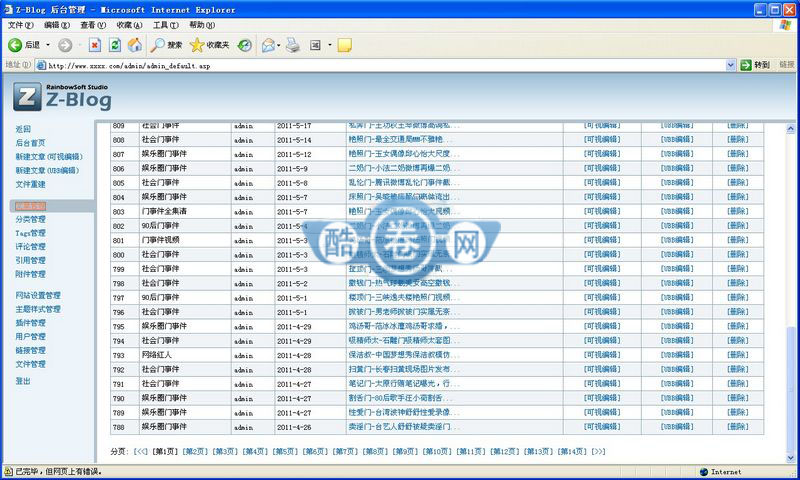Click the error icon in status bar

click(x=8, y=472)
